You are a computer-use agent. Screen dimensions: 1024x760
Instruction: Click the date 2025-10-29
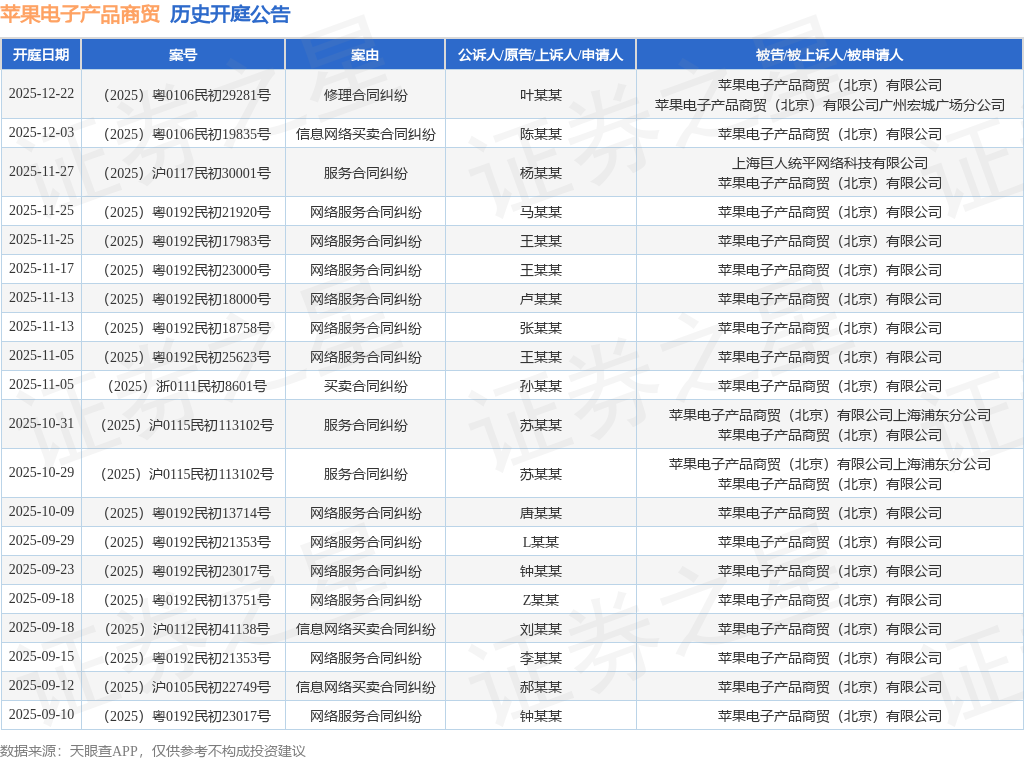click(x=41, y=472)
